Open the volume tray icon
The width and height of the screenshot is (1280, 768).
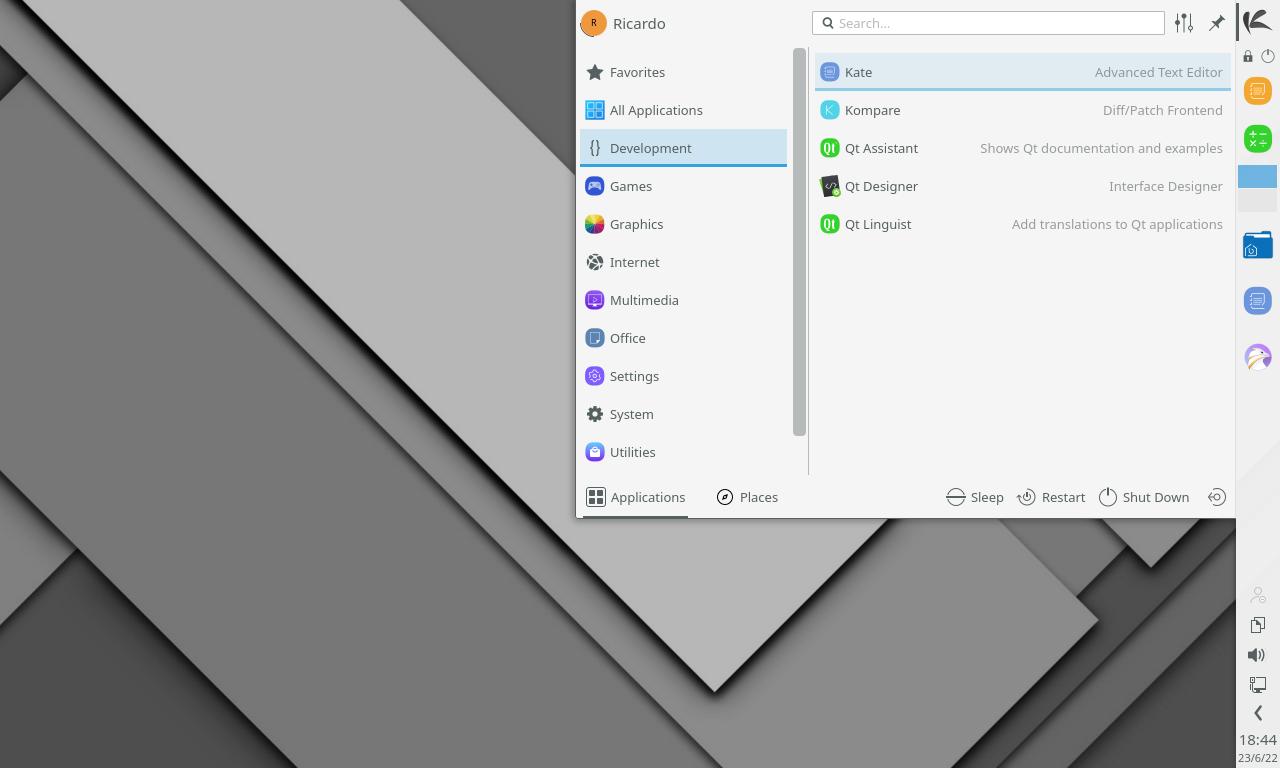pos(1258,655)
